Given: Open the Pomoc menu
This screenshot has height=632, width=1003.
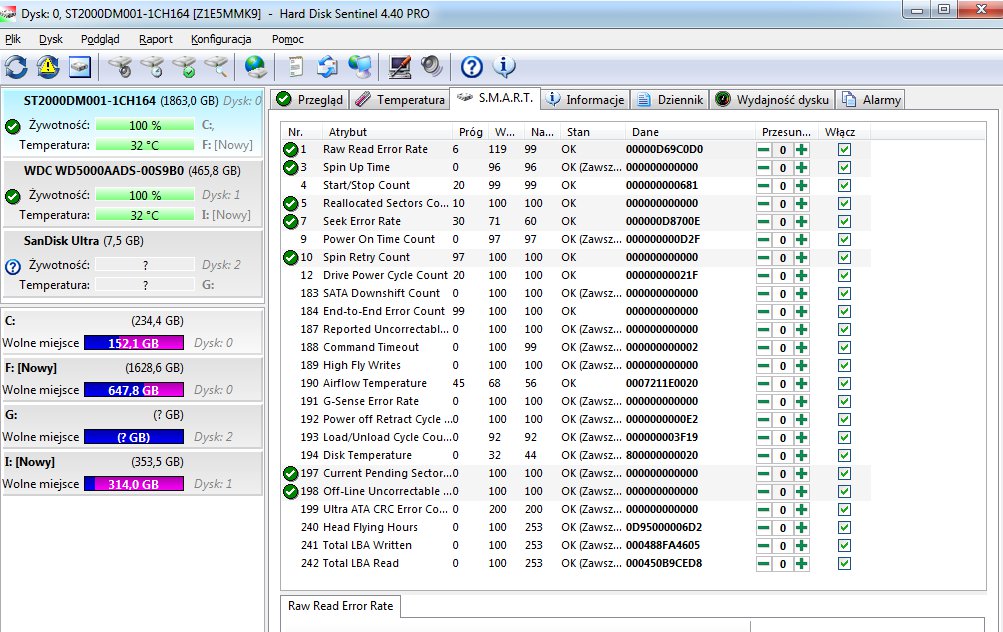Looking at the screenshot, I should (287, 39).
